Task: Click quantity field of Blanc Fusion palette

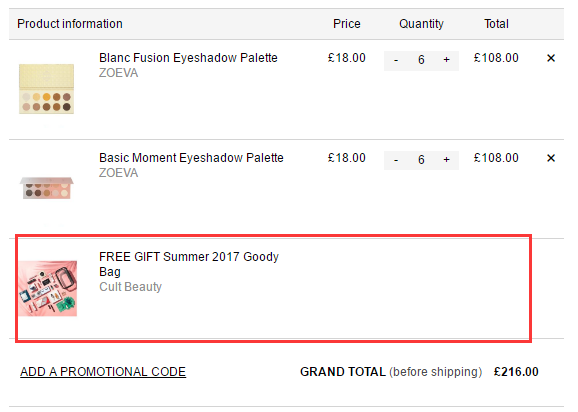Action: (x=421, y=60)
